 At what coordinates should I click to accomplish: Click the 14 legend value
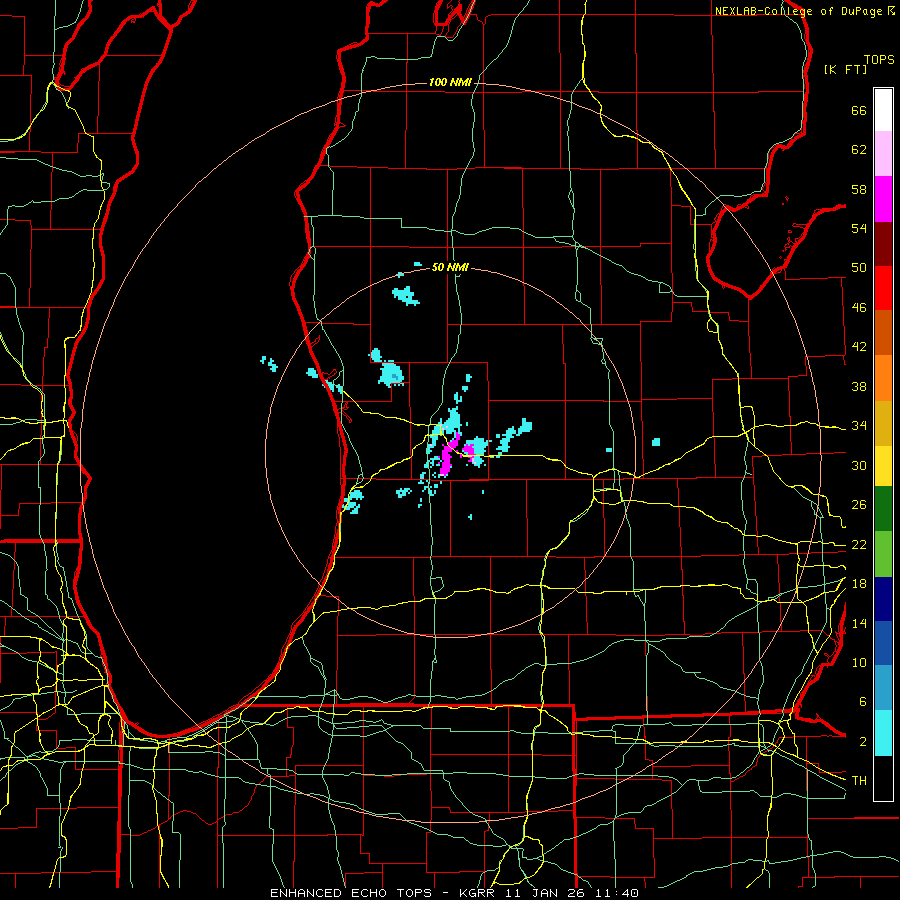[859, 624]
